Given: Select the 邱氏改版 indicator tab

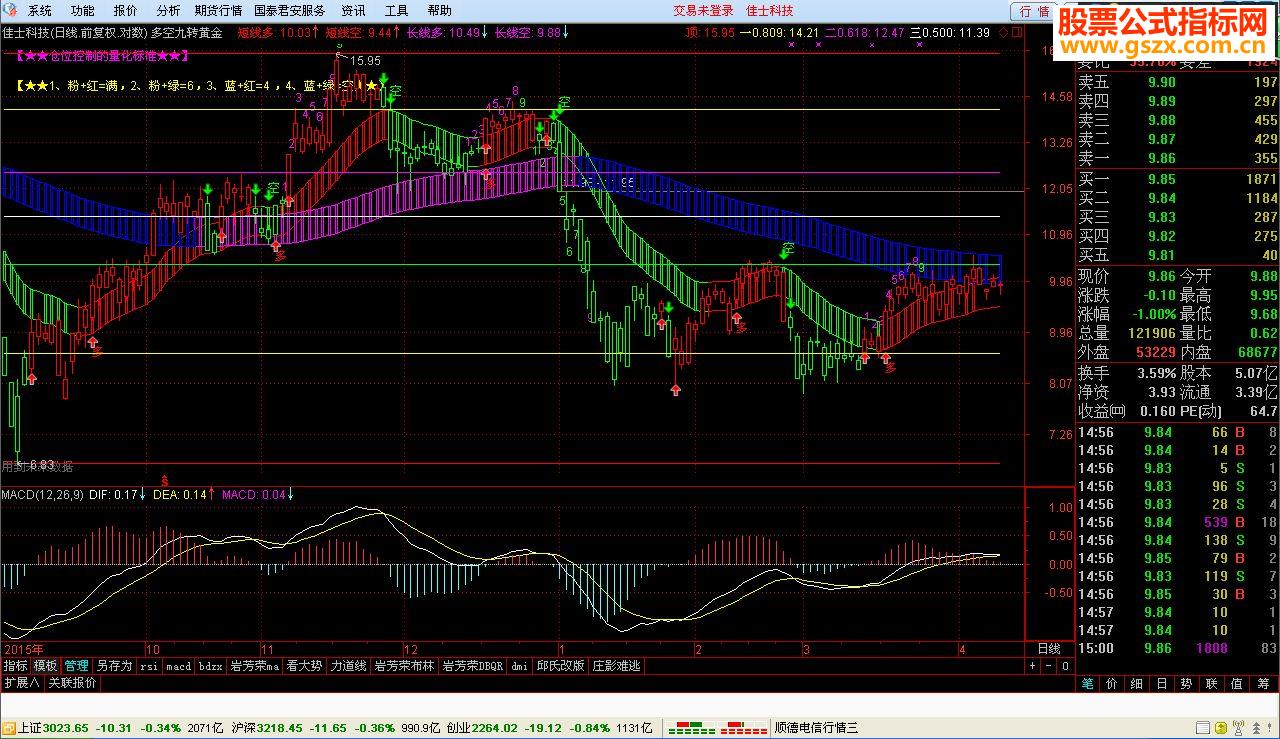Looking at the screenshot, I should point(561,665).
